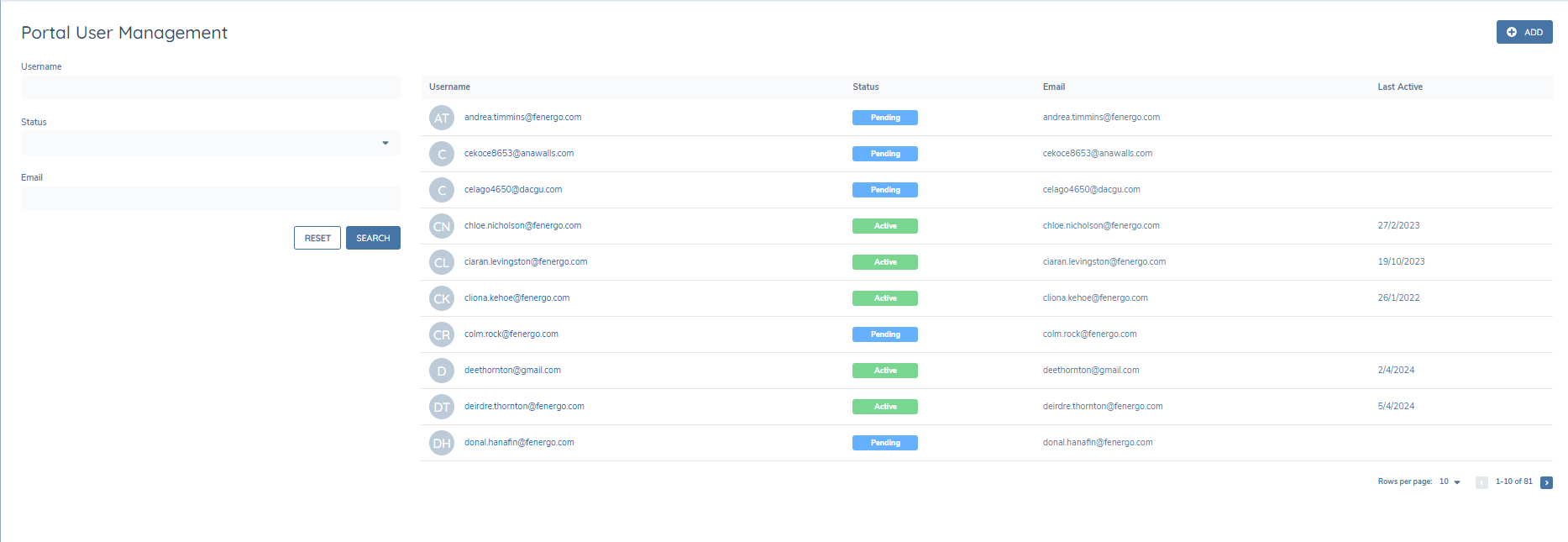1568x542 pixels.
Task: Click into the Email filter field
Action: pos(210,198)
